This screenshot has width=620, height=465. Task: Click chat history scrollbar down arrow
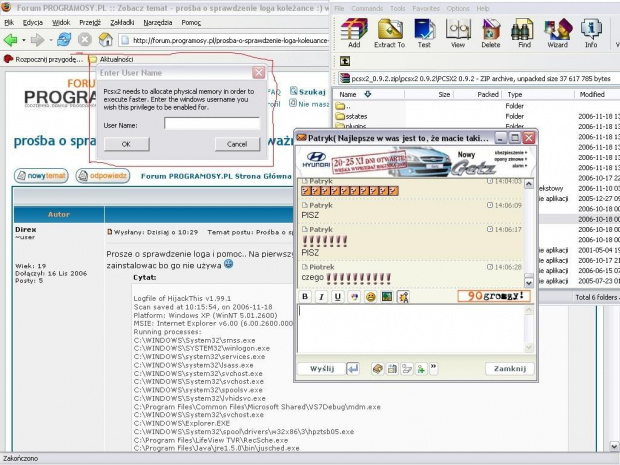(x=529, y=283)
